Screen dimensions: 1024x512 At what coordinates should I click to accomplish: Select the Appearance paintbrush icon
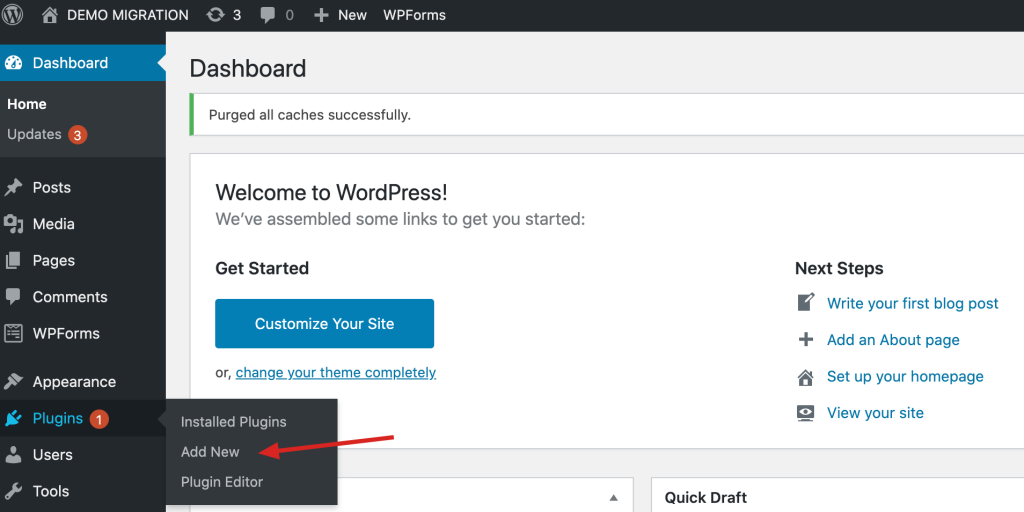click(x=14, y=382)
